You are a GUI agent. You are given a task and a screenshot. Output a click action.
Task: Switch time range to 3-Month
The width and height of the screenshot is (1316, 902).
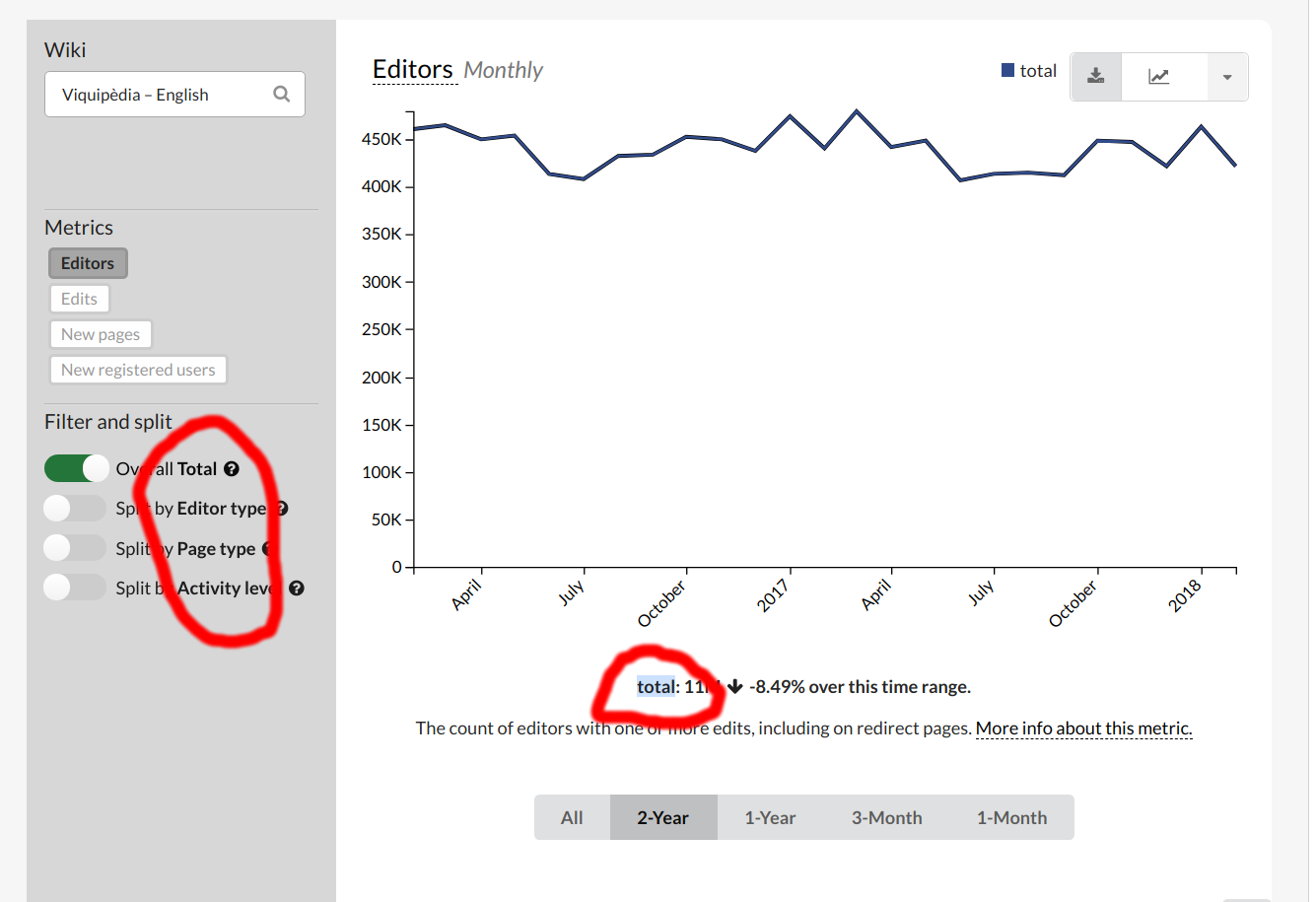click(886, 817)
